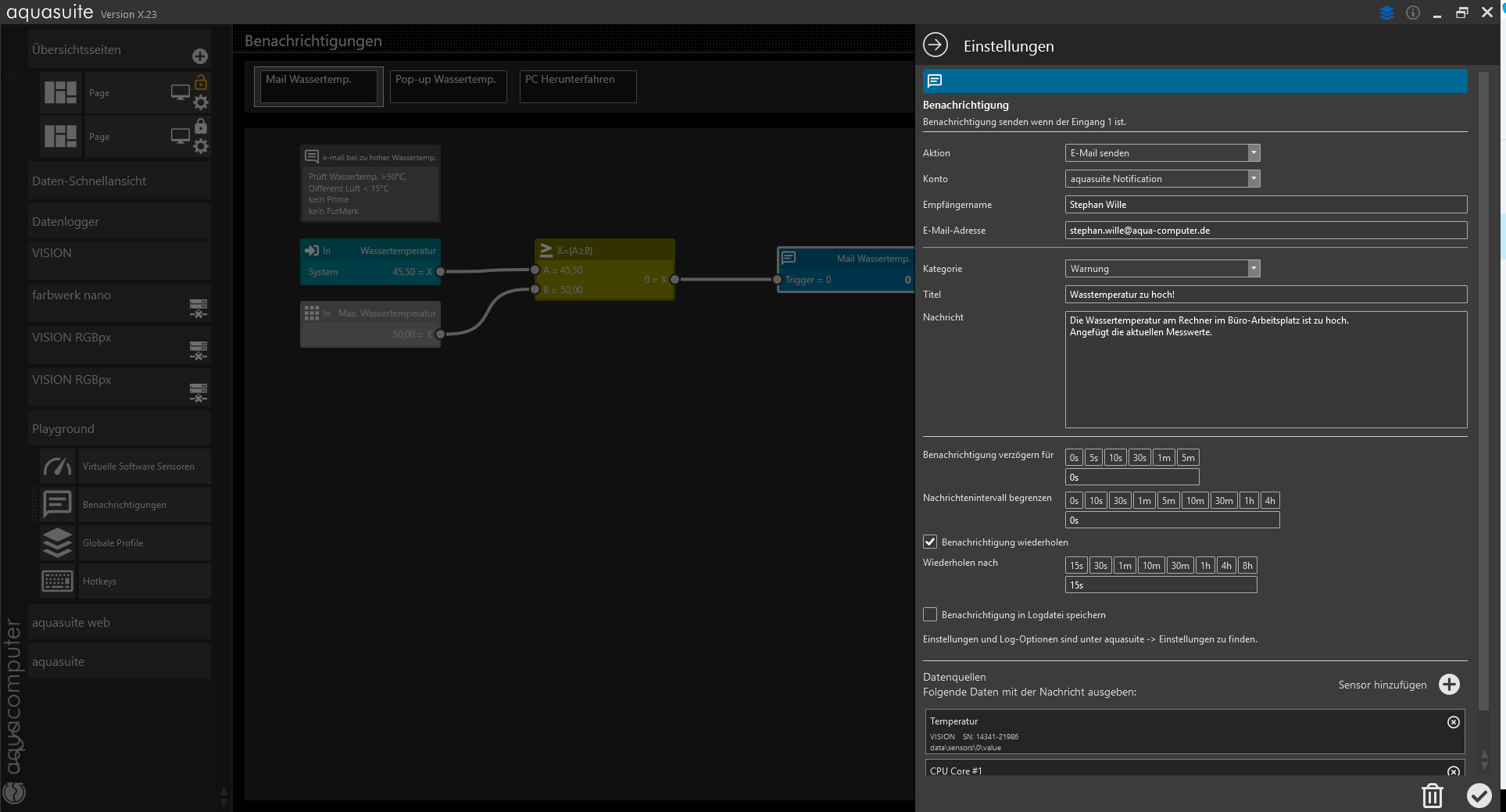The height and width of the screenshot is (812, 1506).
Task: Toggle Benachrichtigung wiederholen checkbox
Action: coord(930,542)
